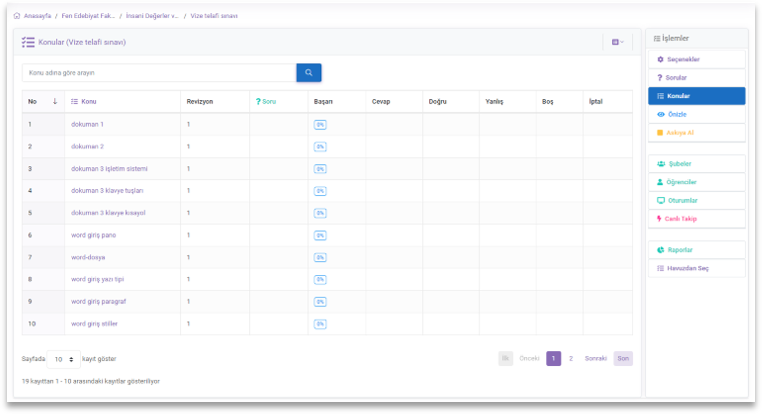Open the panel header dropdown menu
This screenshot has height=414, width=762.
tap(617, 42)
